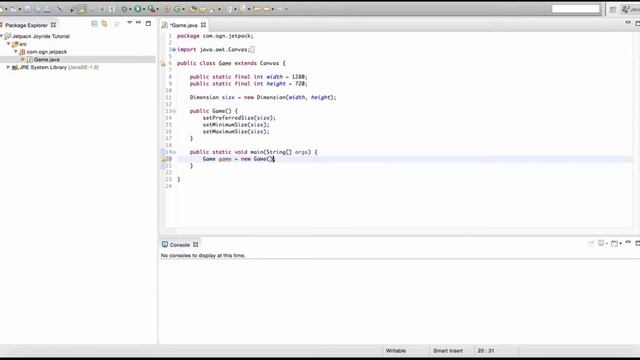Click the 20 : 31 cursor position indicator
Viewport: 640px width, 360px height.
pos(486,351)
